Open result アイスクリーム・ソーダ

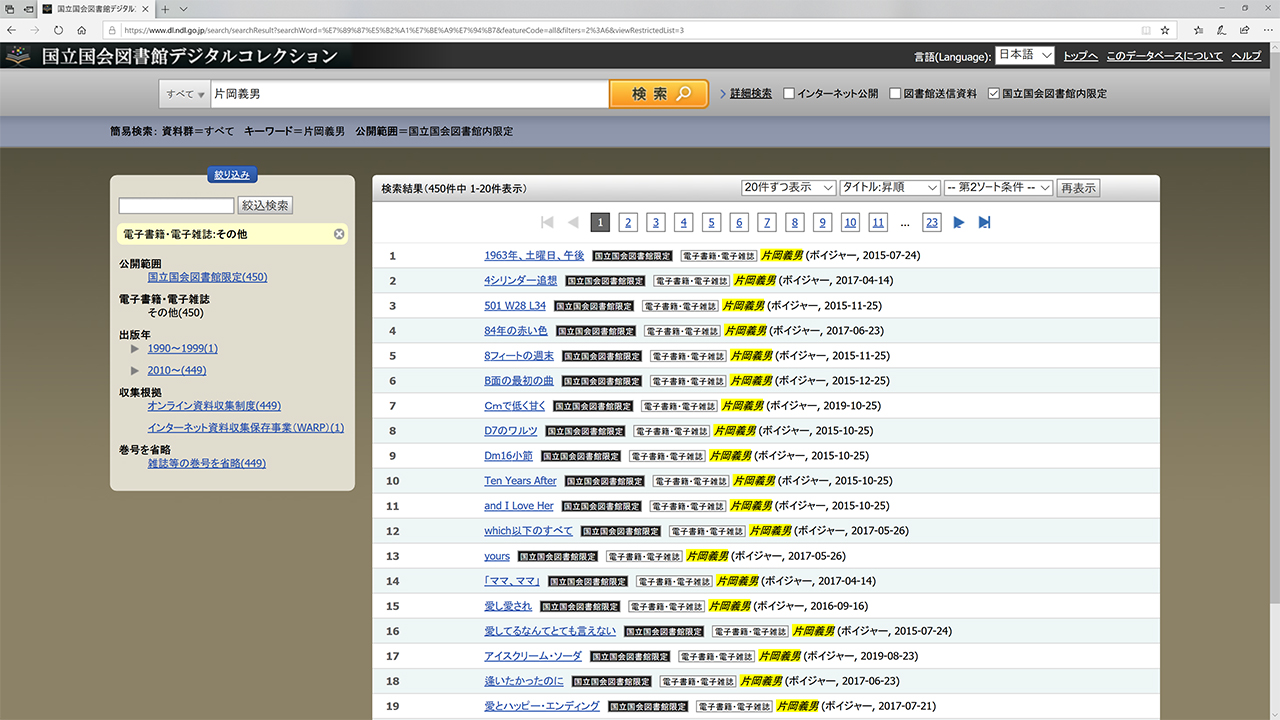click(533, 656)
